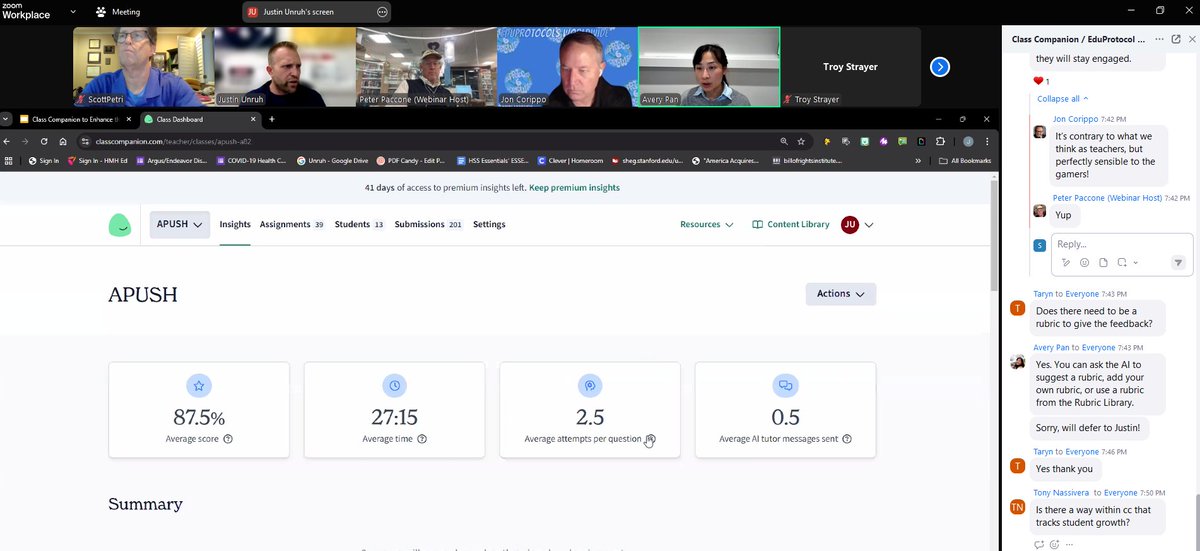1200x551 pixels.
Task: Expand hidden bookmarks overflow chevron
Action: point(918,160)
